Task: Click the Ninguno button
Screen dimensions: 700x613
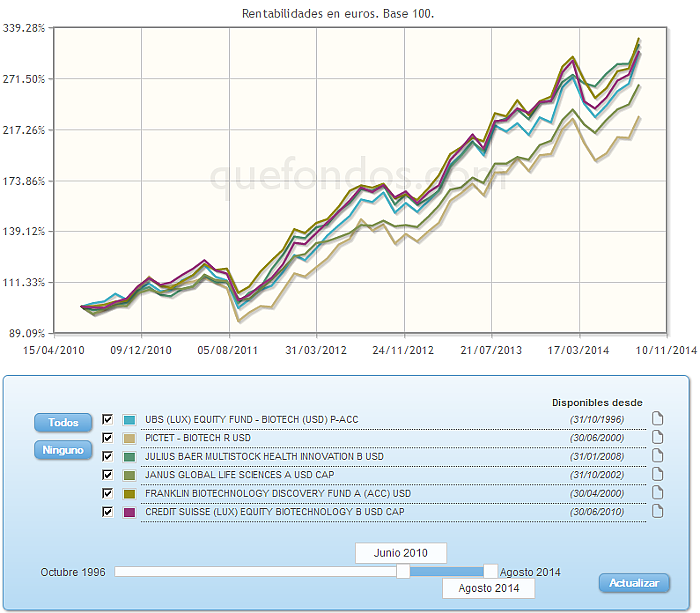Action: 63,450
